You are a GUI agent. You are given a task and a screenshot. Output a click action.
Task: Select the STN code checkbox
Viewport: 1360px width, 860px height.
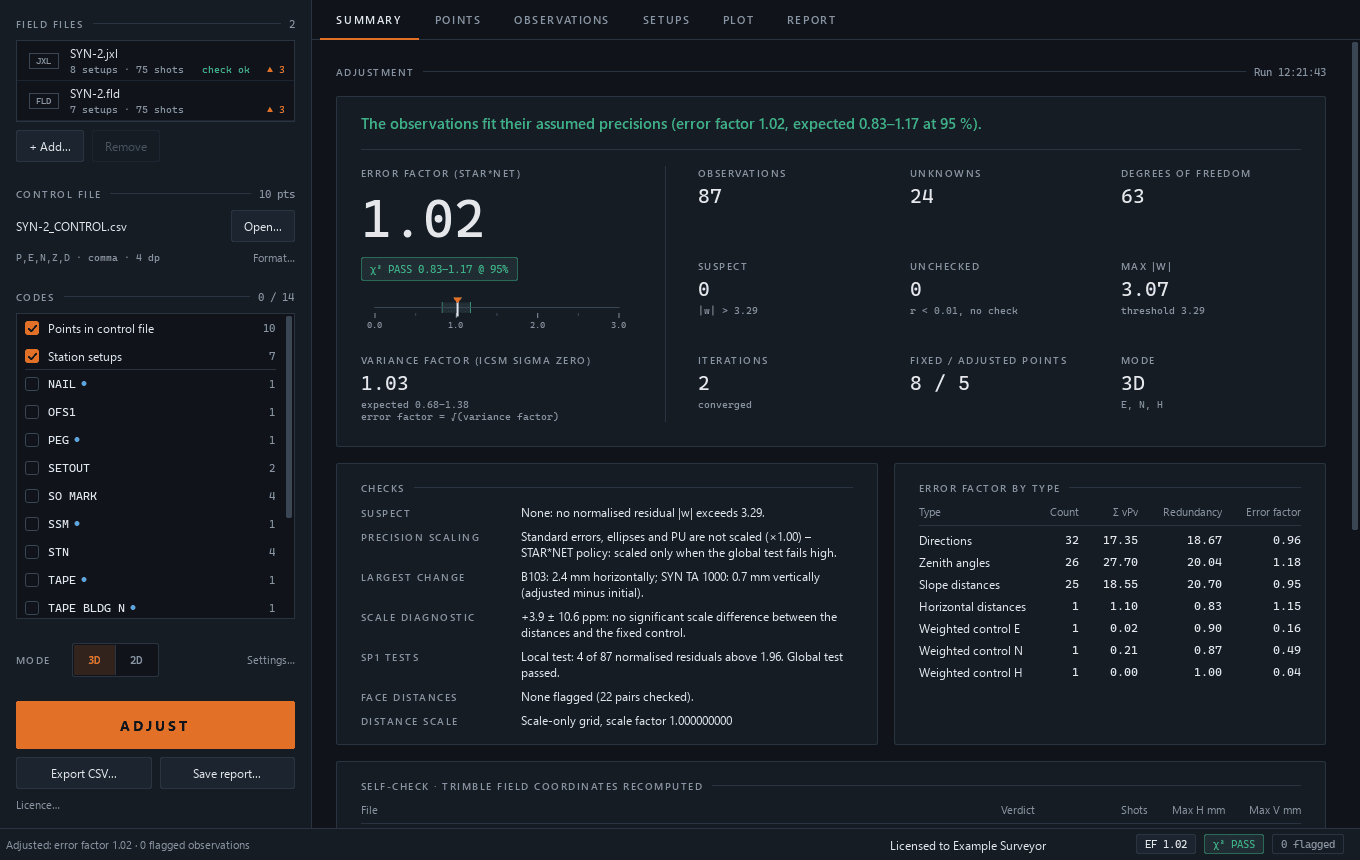32,552
